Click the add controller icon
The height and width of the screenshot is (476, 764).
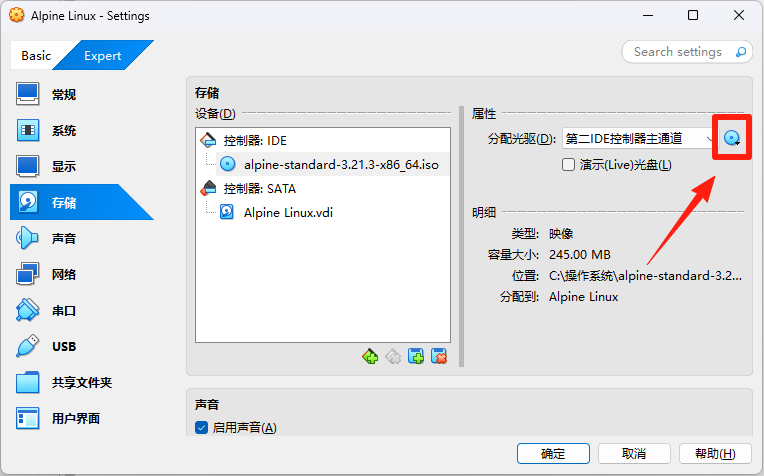(370, 357)
